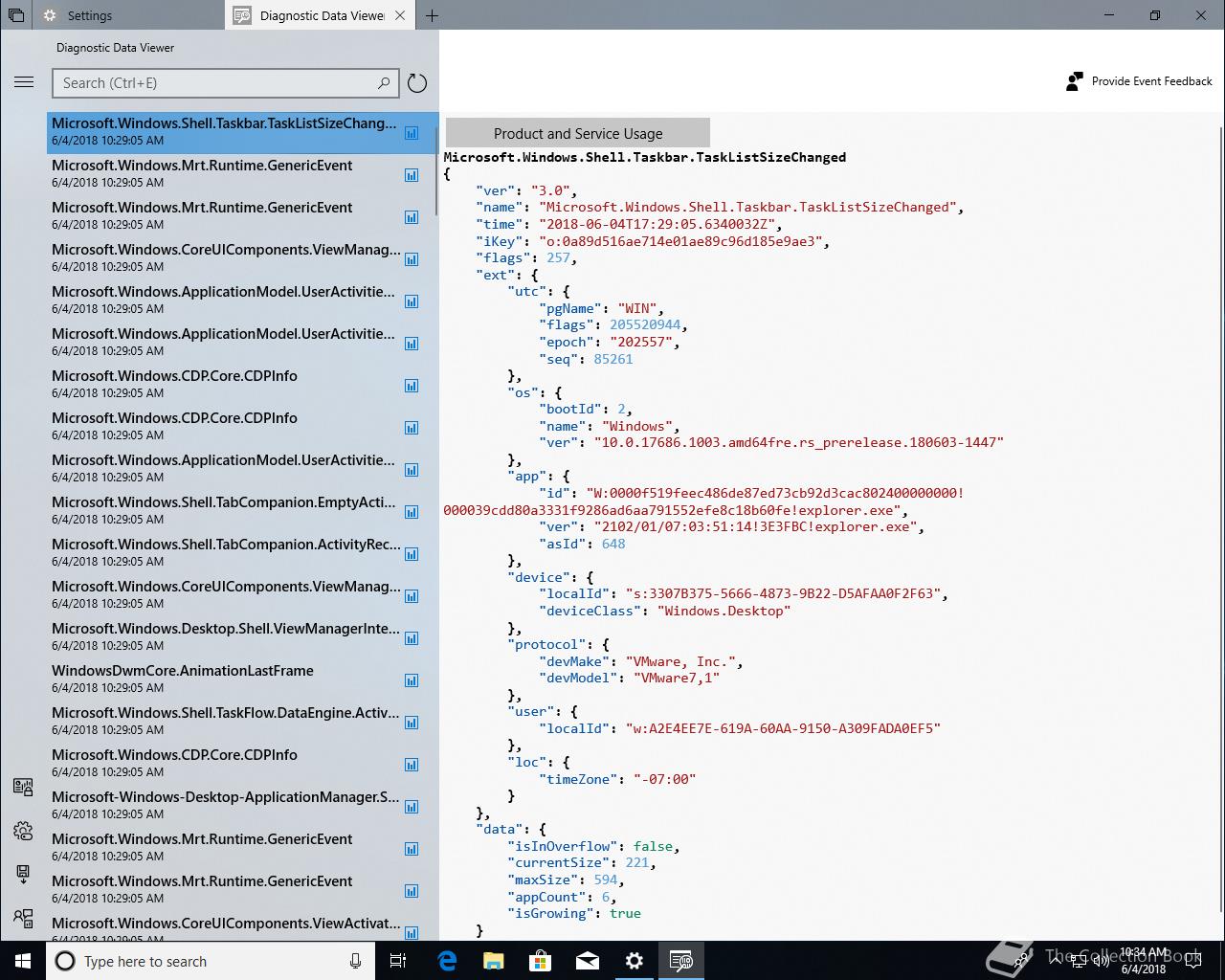This screenshot has height=980, width=1225.
Task: Click chart icon beside TabCompanion.ActivityRec event
Action: [412, 554]
